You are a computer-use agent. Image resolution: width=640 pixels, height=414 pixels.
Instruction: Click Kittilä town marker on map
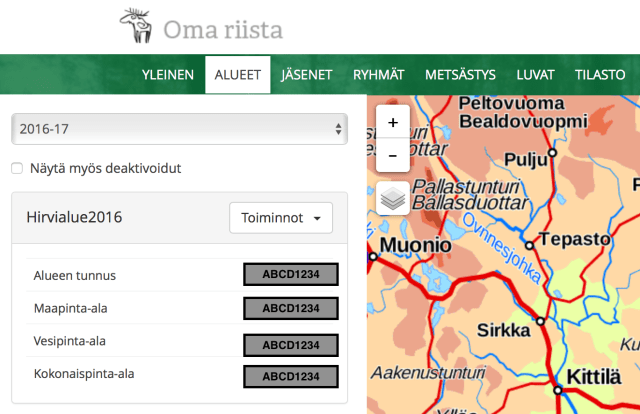click(x=558, y=390)
